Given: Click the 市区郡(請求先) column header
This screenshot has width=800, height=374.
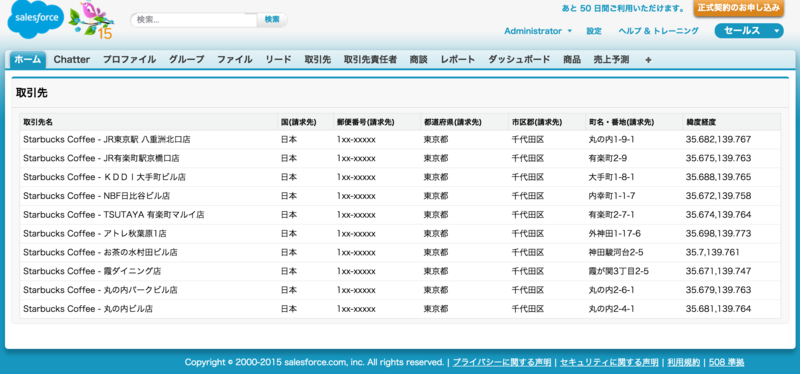Looking at the screenshot, I should (546, 122).
